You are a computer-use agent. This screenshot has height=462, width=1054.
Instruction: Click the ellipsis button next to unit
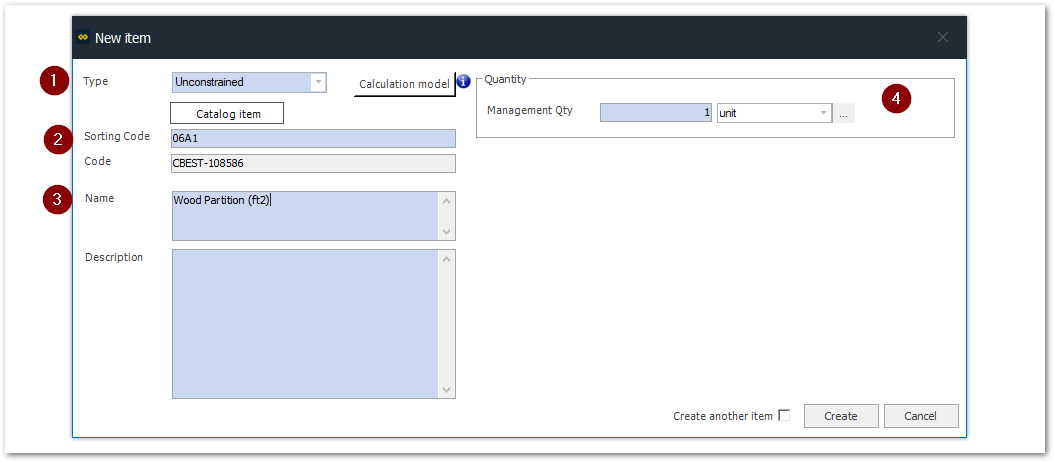coord(844,114)
